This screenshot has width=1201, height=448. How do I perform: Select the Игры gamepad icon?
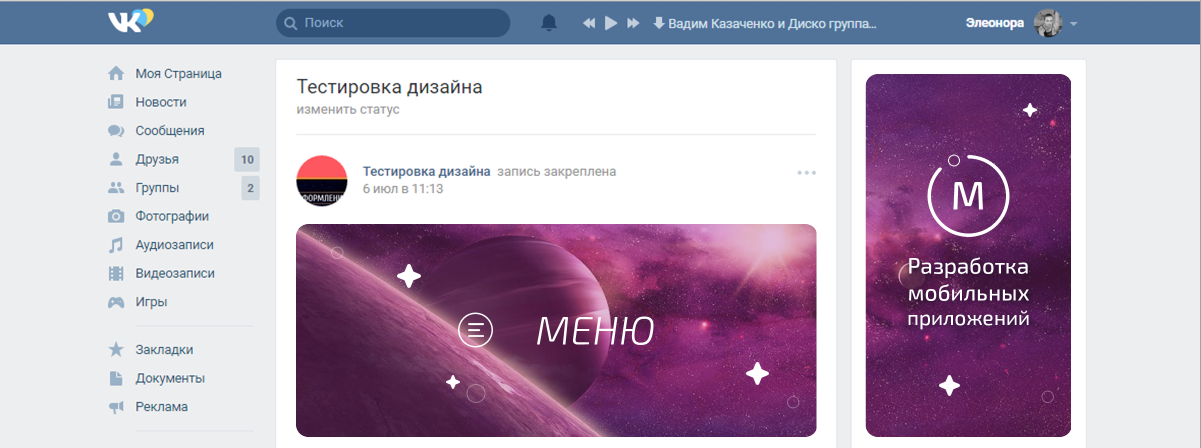(x=116, y=301)
